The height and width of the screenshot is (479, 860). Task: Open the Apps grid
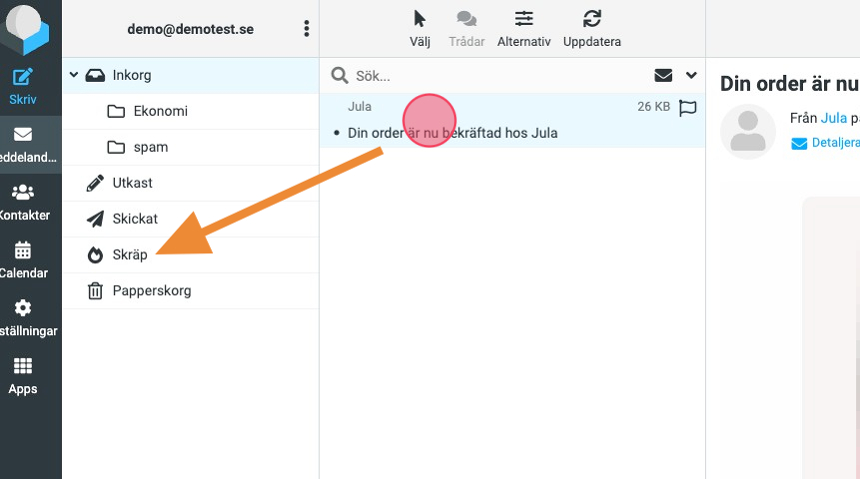click(x=23, y=375)
